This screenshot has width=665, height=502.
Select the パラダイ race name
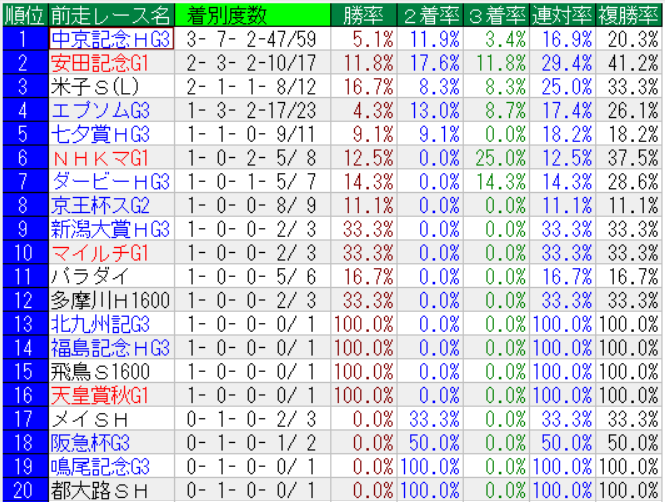coord(89,277)
